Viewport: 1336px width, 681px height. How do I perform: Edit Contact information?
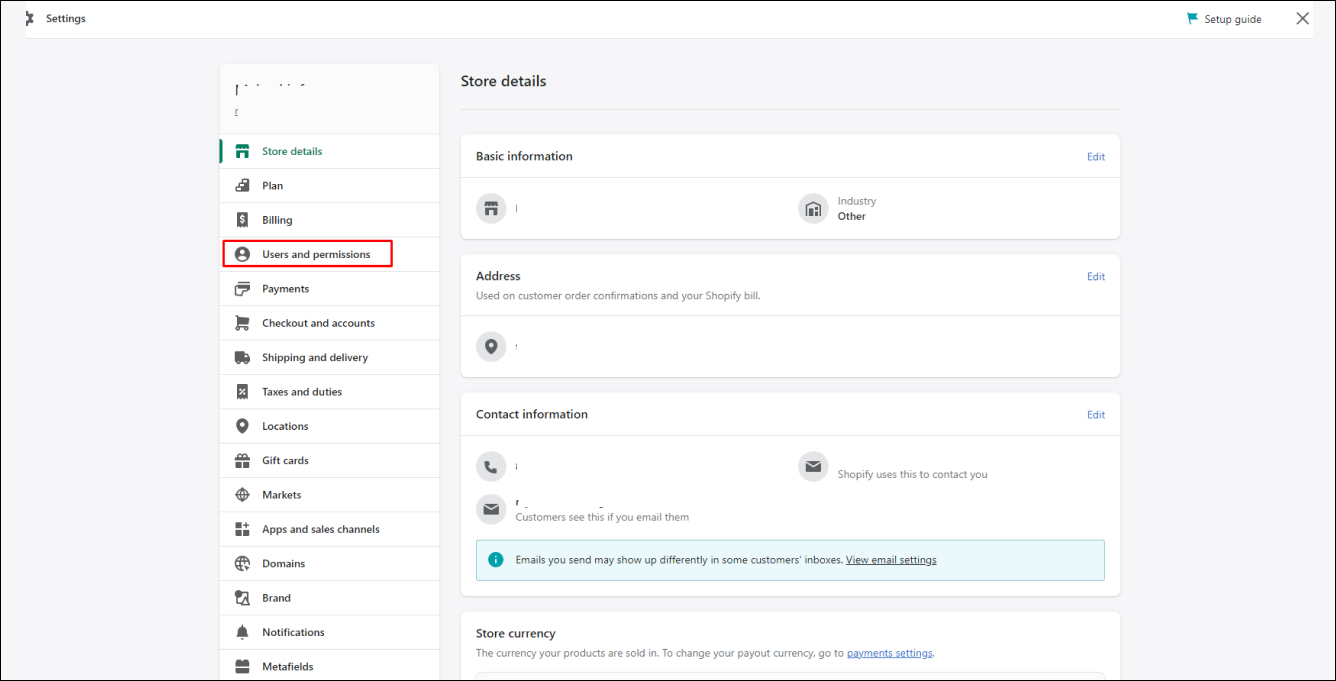pos(1096,415)
